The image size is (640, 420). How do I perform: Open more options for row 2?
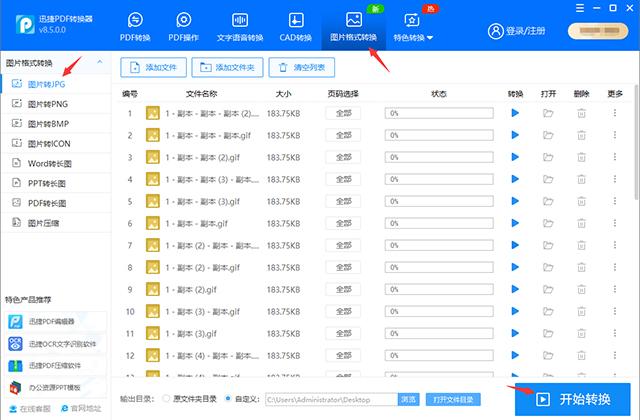[615, 135]
